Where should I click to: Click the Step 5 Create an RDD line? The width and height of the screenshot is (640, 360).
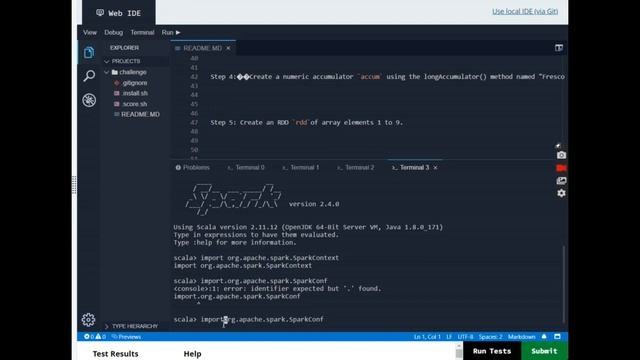307,122
